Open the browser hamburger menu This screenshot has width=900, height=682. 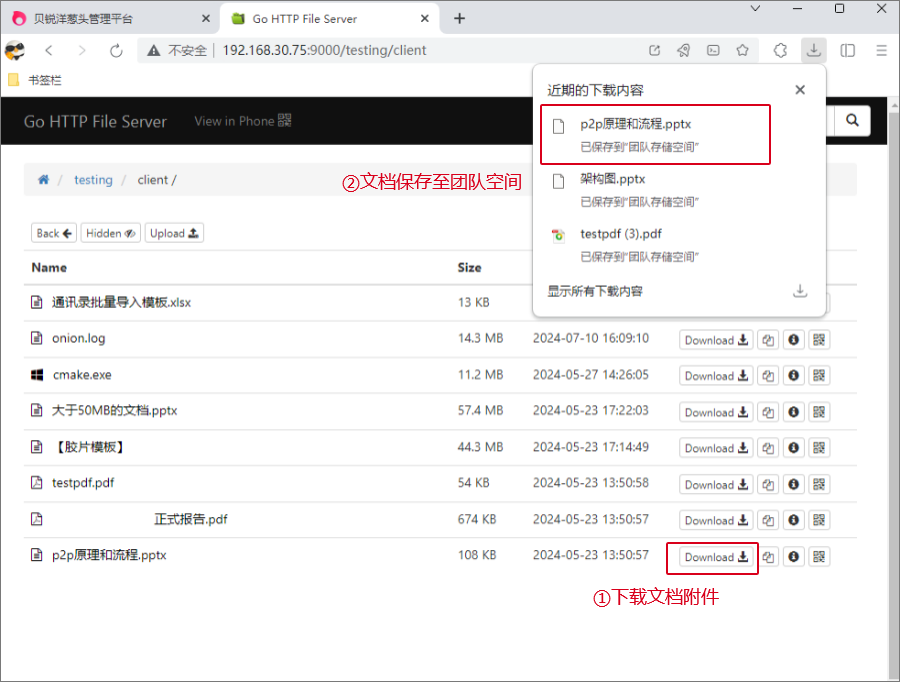click(x=882, y=51)
